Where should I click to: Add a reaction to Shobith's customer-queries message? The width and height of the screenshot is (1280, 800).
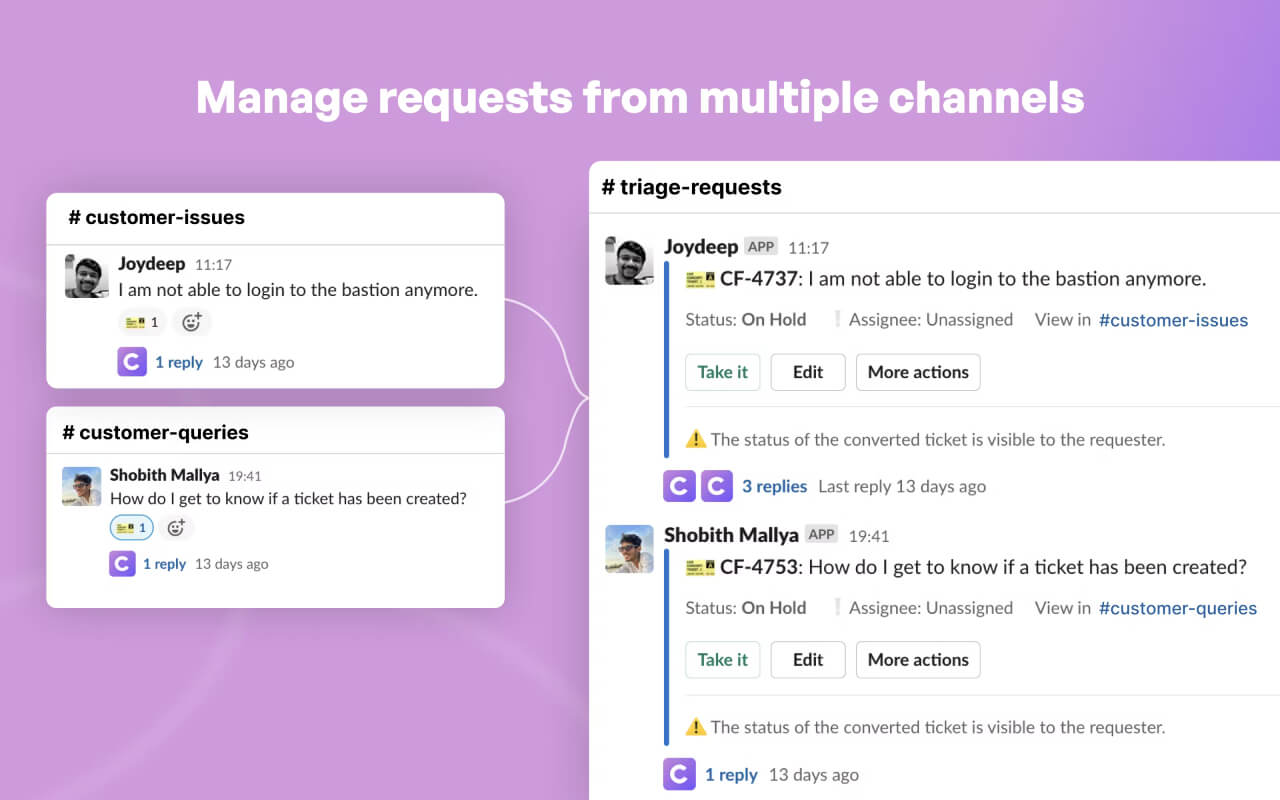(x=176, y=527)
